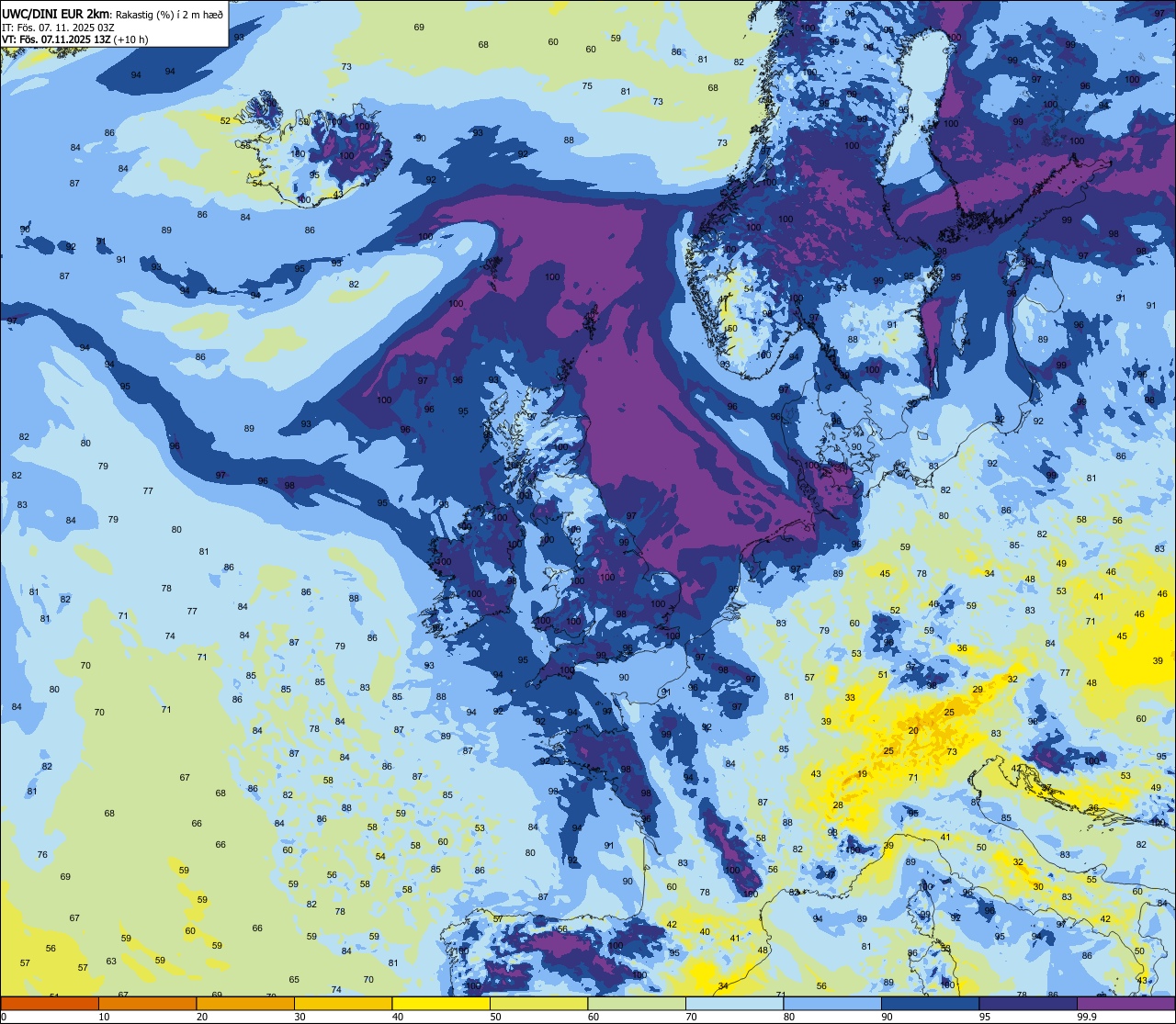Screen dimensions: 1176x1024
Task: Click the dark orange 0–10% legend swatch
Action: click(x=50, y=1003)
